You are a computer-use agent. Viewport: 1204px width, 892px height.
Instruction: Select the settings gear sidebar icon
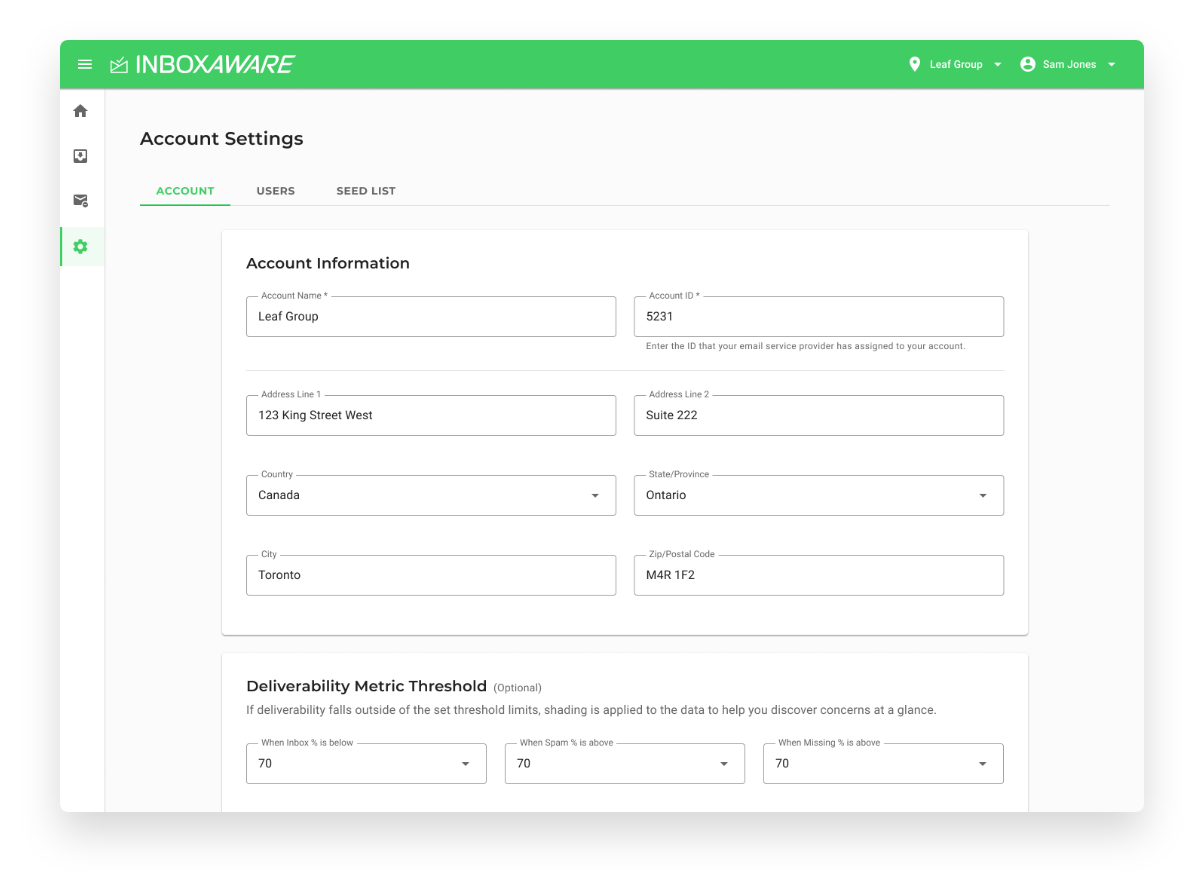81,246
